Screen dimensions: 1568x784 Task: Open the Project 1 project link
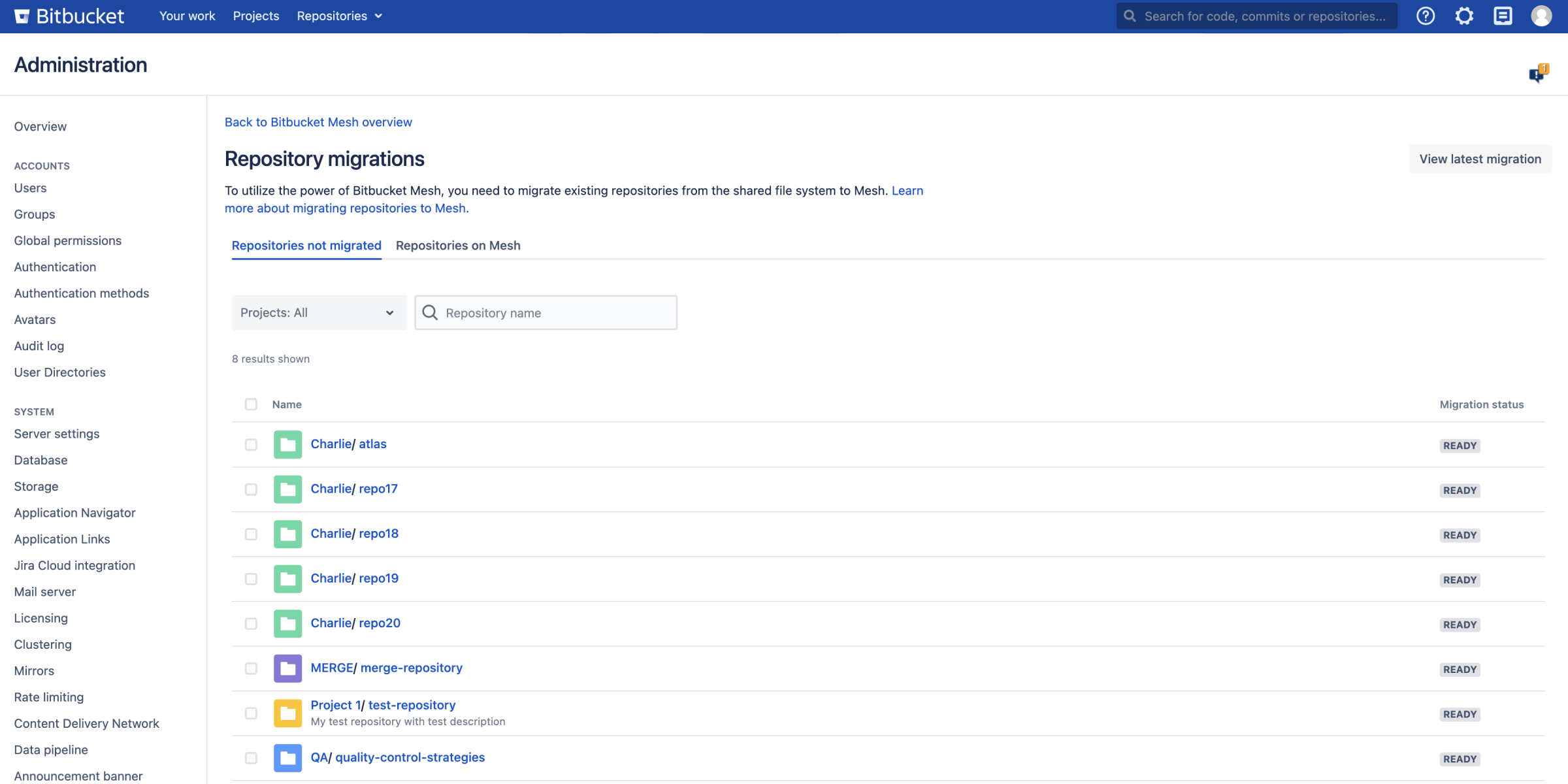point(335,704)
